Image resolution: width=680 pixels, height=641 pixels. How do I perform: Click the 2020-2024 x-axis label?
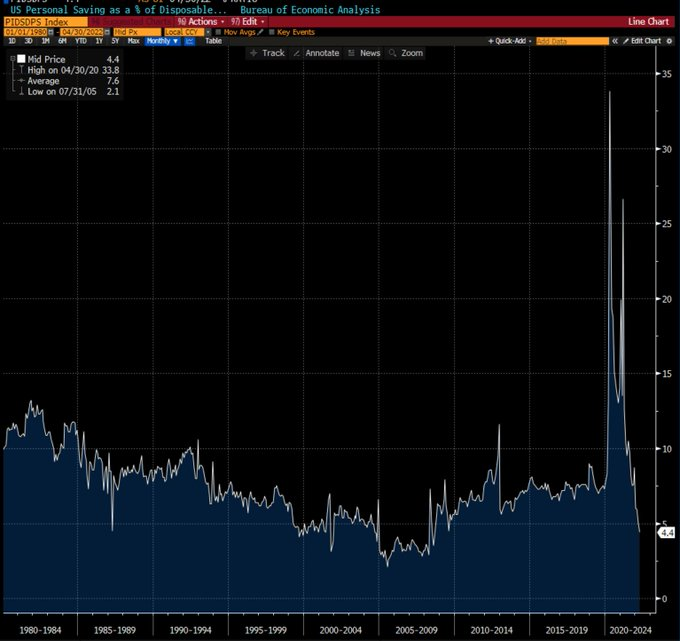630,630
